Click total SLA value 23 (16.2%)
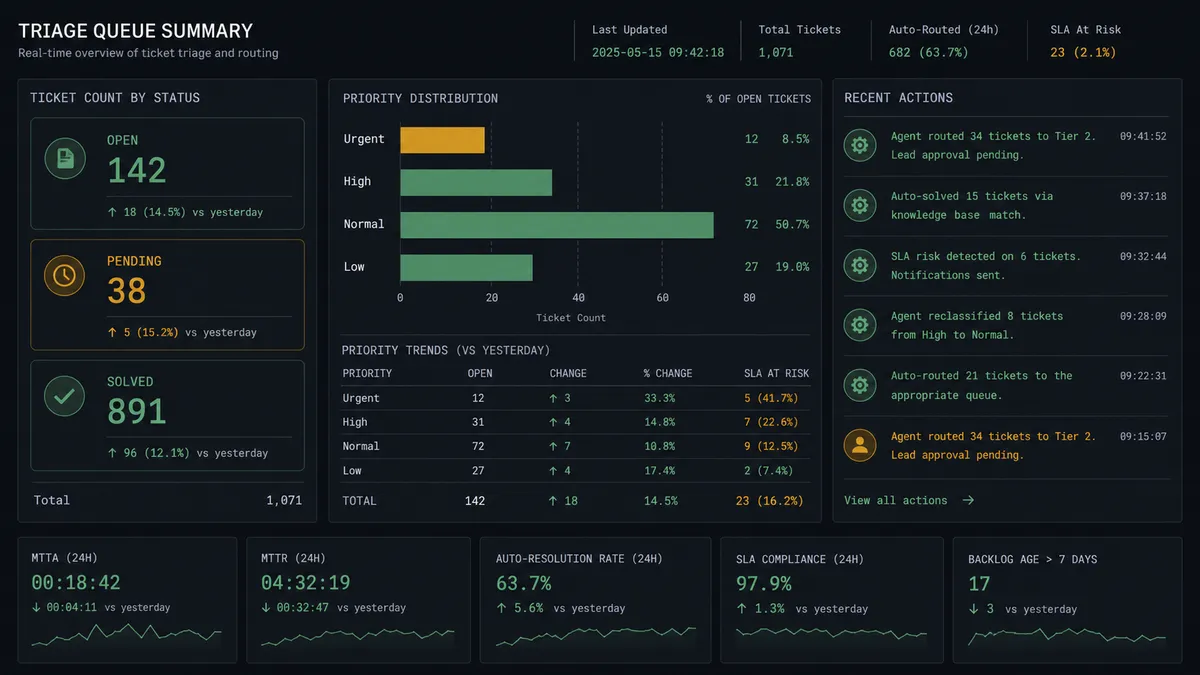 (769, 501)
